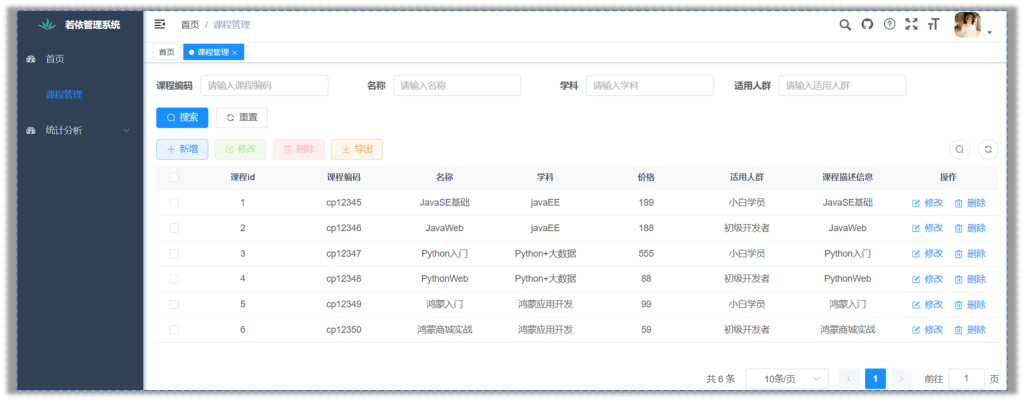Expand the 统计分析 sidebar menu
Viewport: 1024px width, 401px height.
(x=78, y=130)
